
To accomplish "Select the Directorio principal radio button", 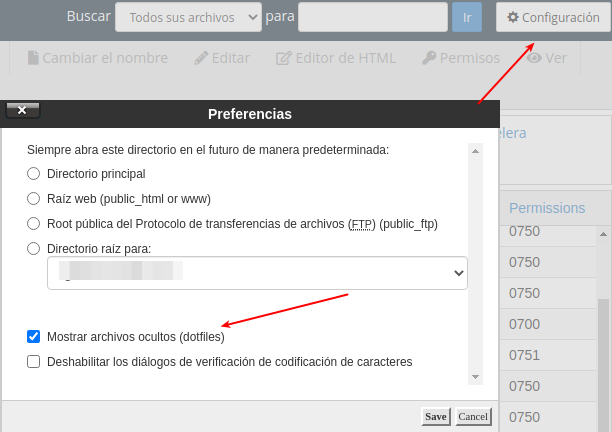I will (34, 173).
